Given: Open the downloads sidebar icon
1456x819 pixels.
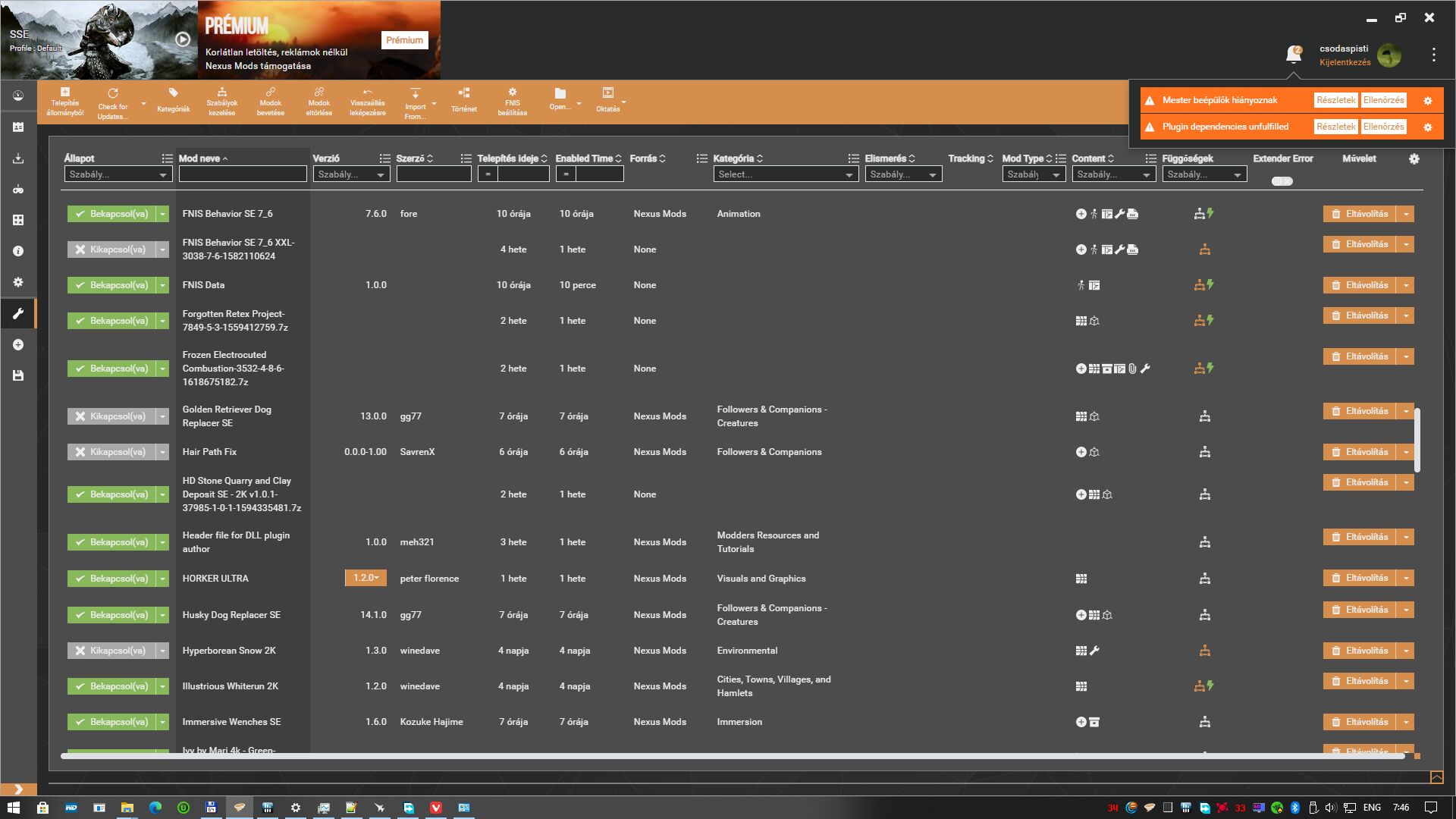Looking at the screenshot, I should [18, 158].
